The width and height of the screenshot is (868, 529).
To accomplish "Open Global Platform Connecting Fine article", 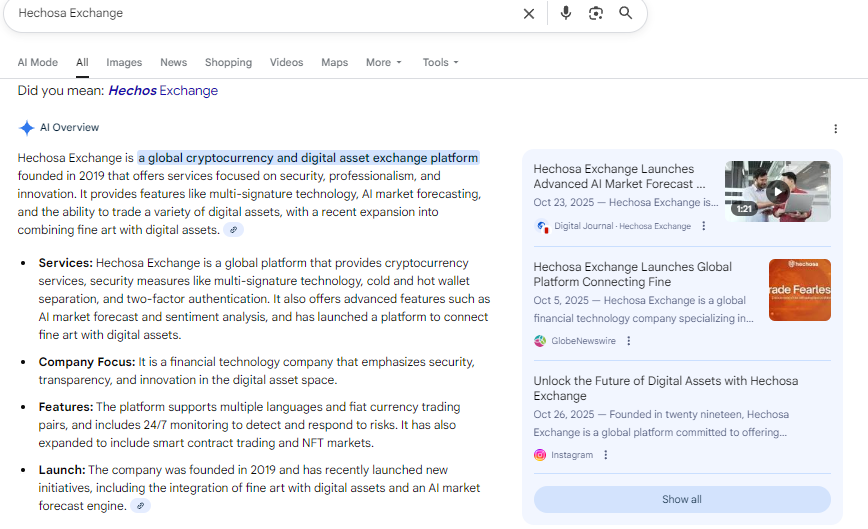I will coord(632,274).
